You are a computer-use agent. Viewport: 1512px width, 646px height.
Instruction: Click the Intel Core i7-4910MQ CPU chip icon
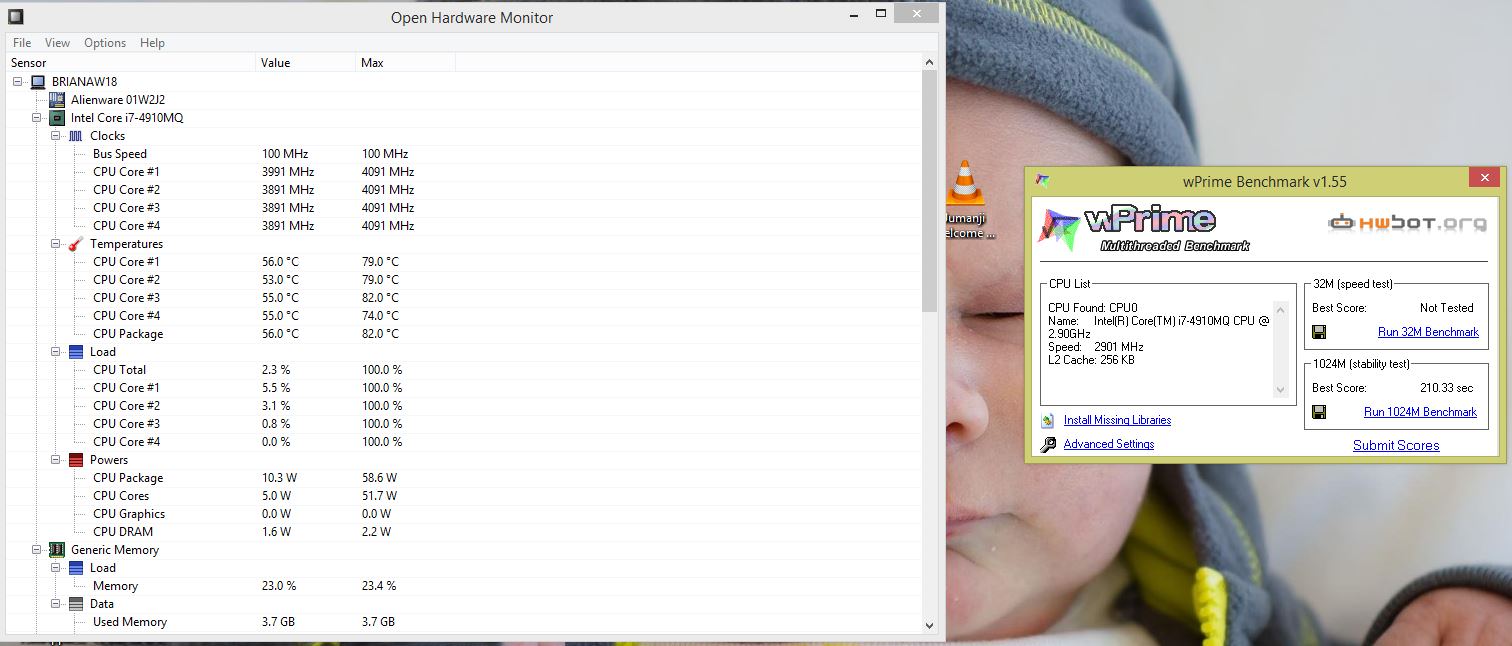57,118
